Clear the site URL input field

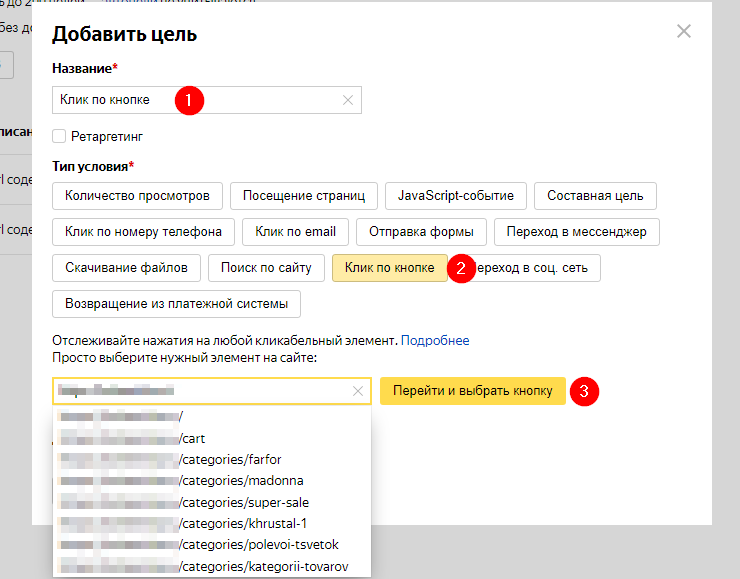pos(358,391)
